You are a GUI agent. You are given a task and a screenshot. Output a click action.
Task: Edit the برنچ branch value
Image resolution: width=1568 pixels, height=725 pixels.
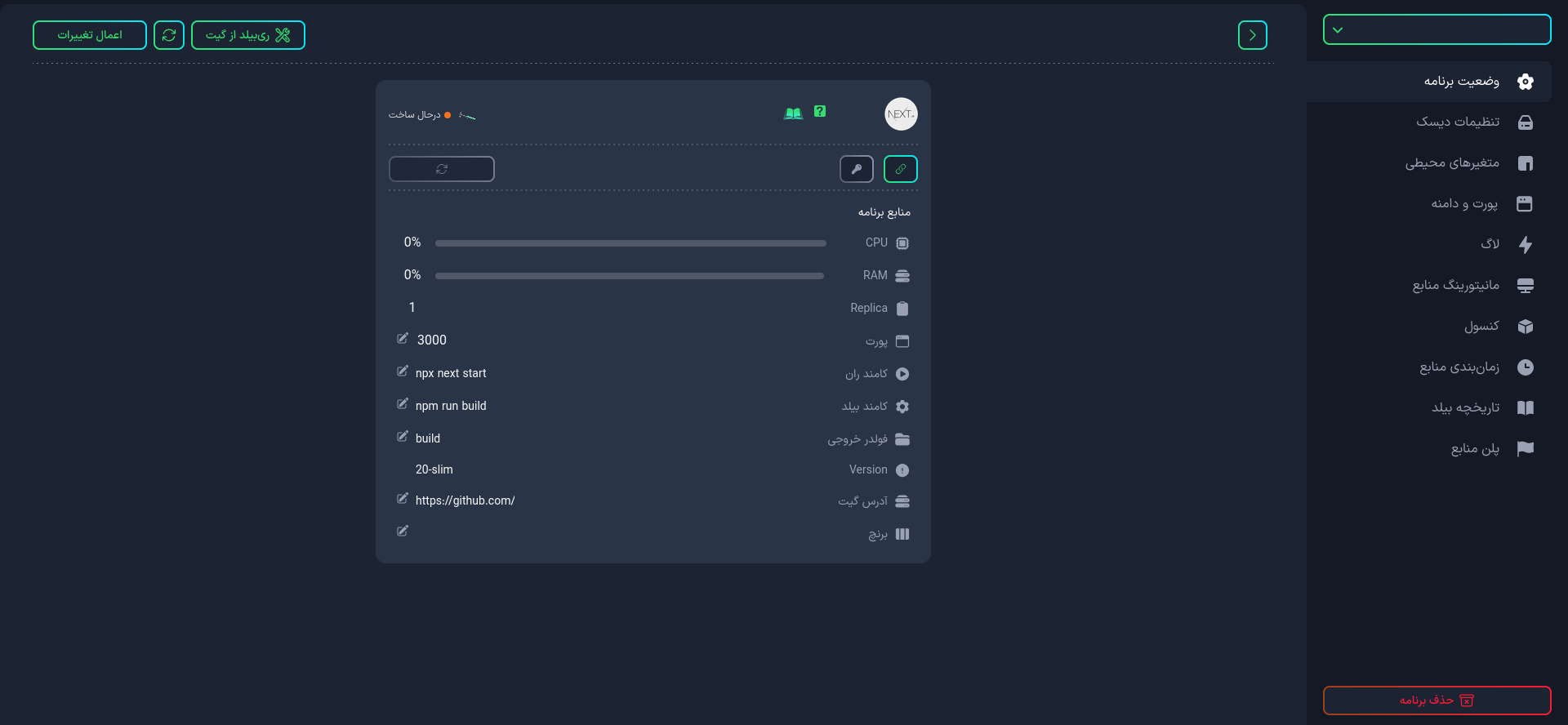(403, 531)
